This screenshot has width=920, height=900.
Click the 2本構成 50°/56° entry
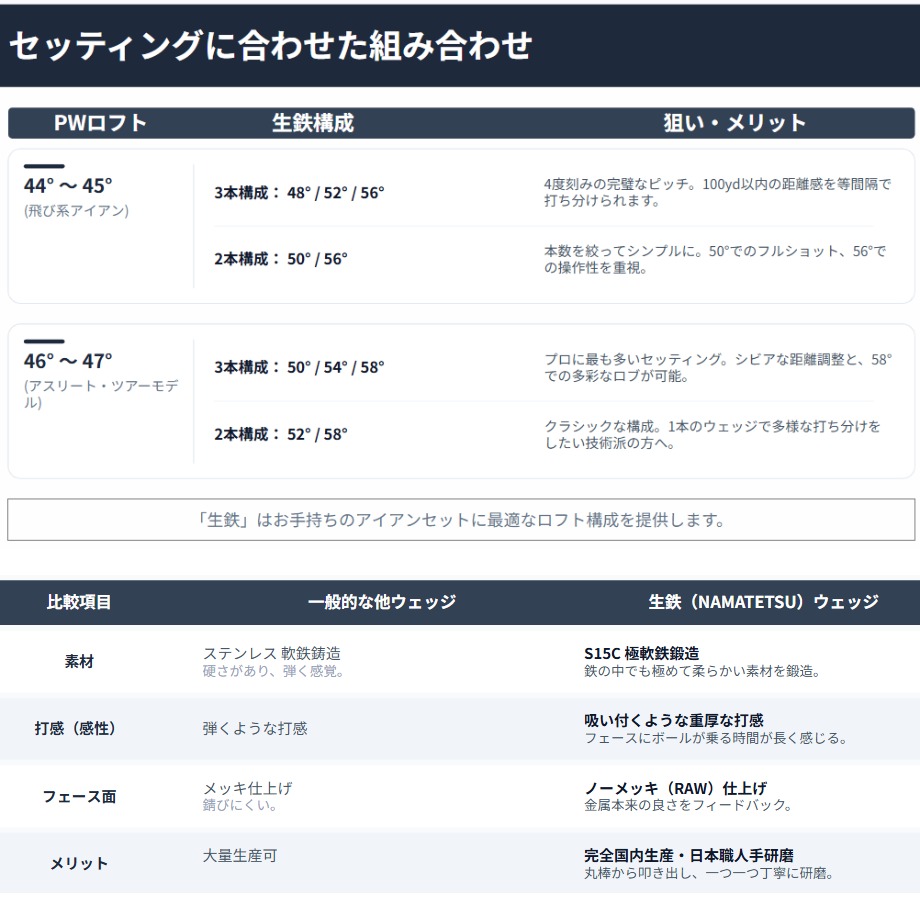pos(281,259)
